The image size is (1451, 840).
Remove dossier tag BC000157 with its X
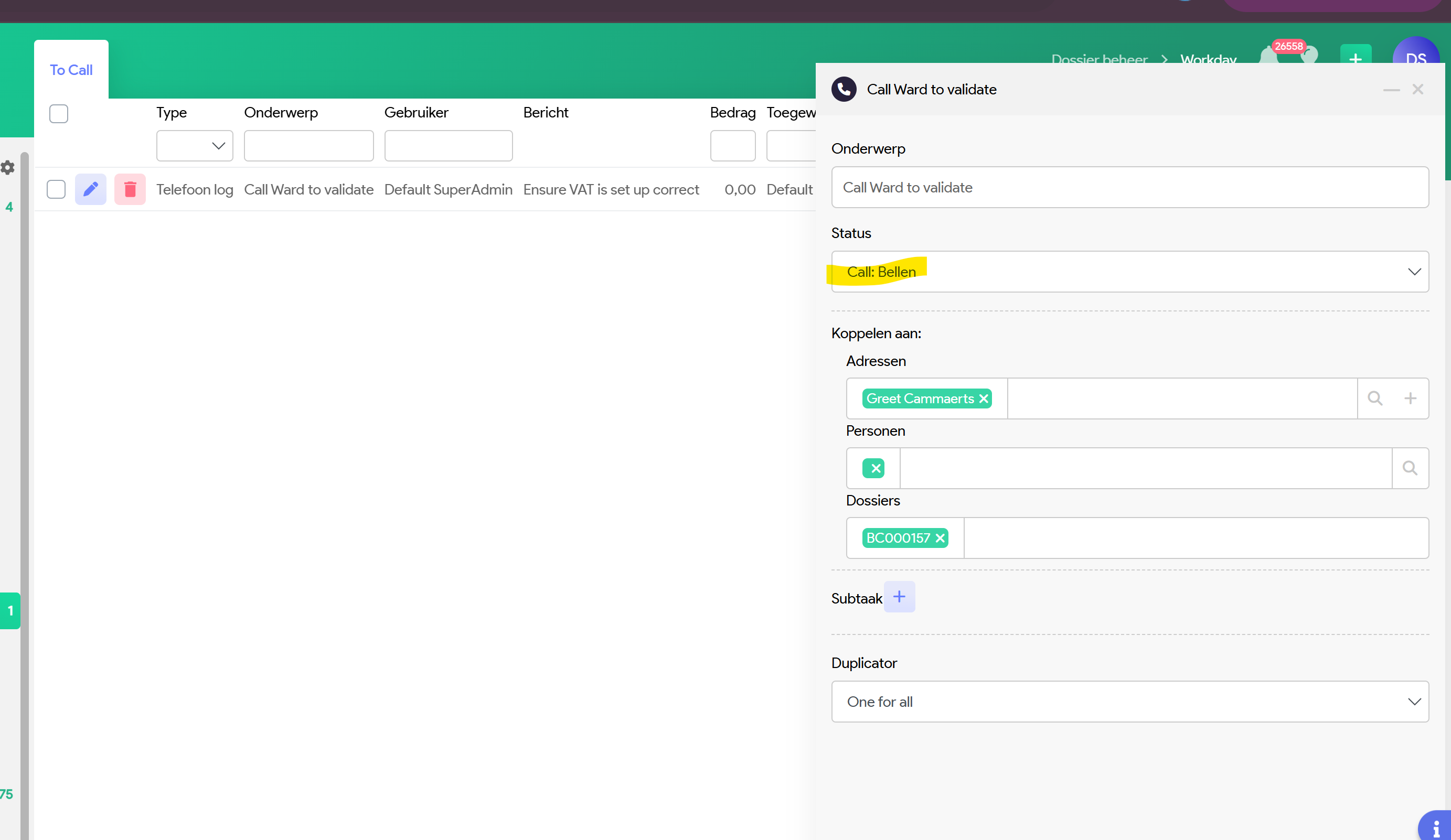[x=940, y=538]
